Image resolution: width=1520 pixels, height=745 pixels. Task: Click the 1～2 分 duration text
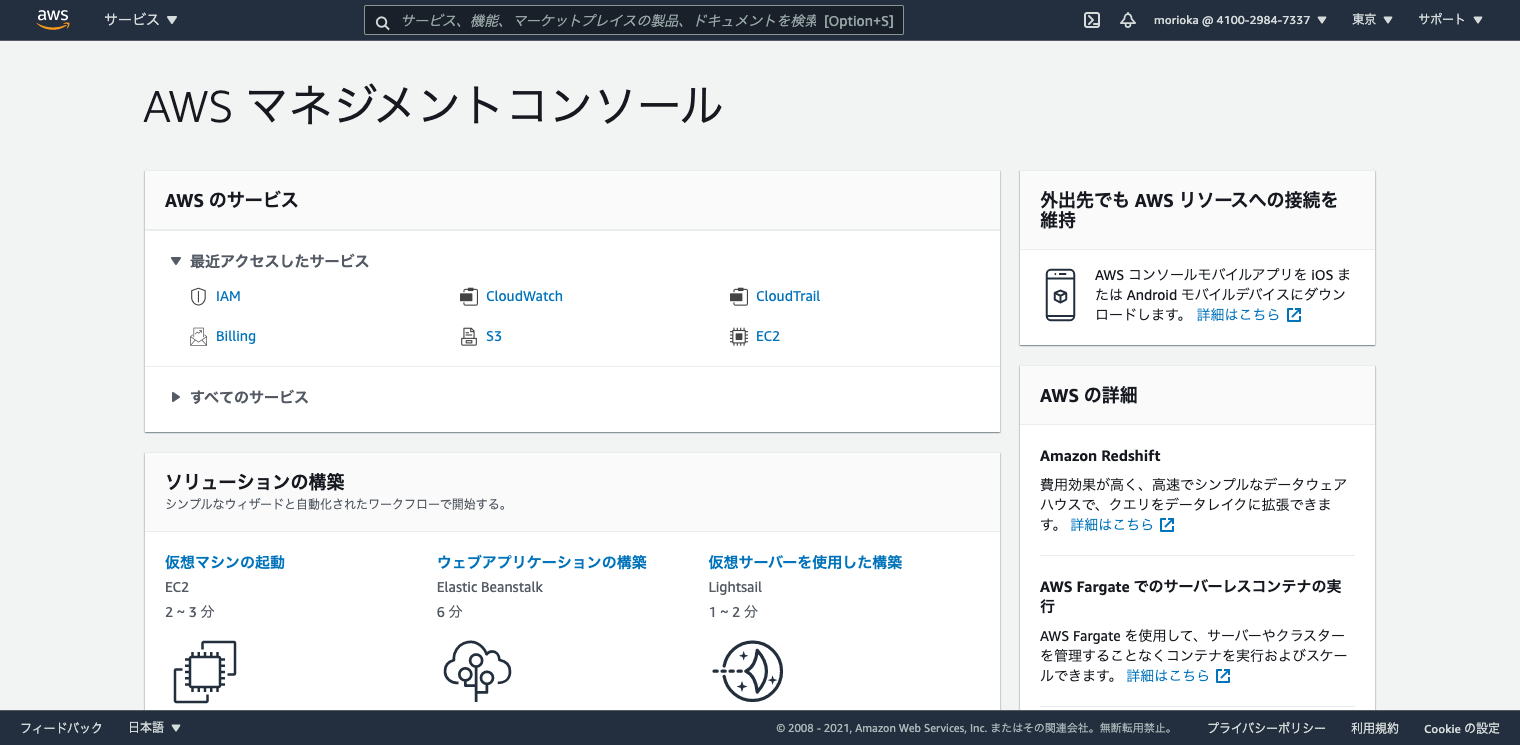[x=733, y=612]
